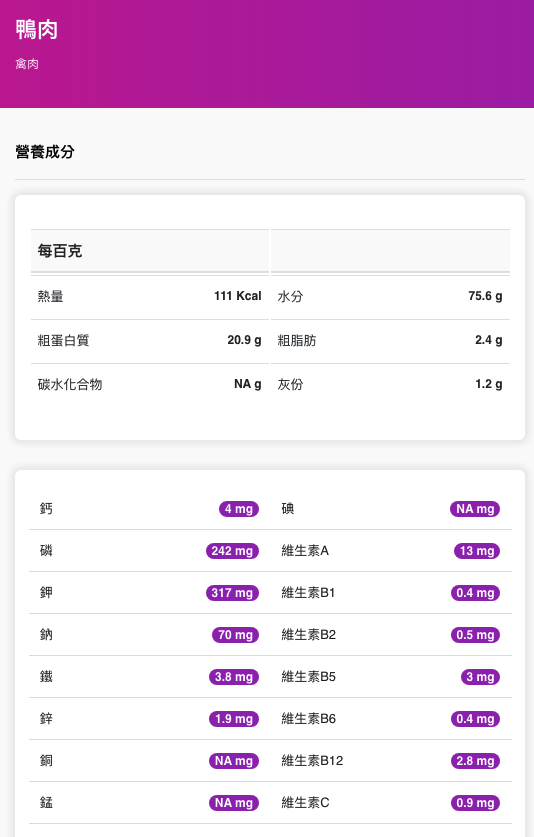Click the 鈉 label
534x837 pixels.
click(x=46, y=635)
